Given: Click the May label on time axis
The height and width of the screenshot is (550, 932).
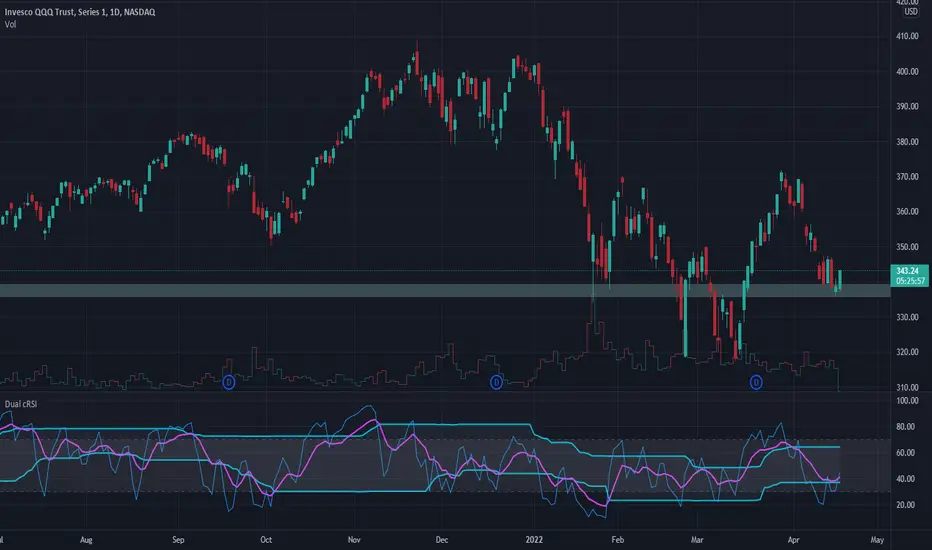Looking at the screenshot, I should [877, 540].
